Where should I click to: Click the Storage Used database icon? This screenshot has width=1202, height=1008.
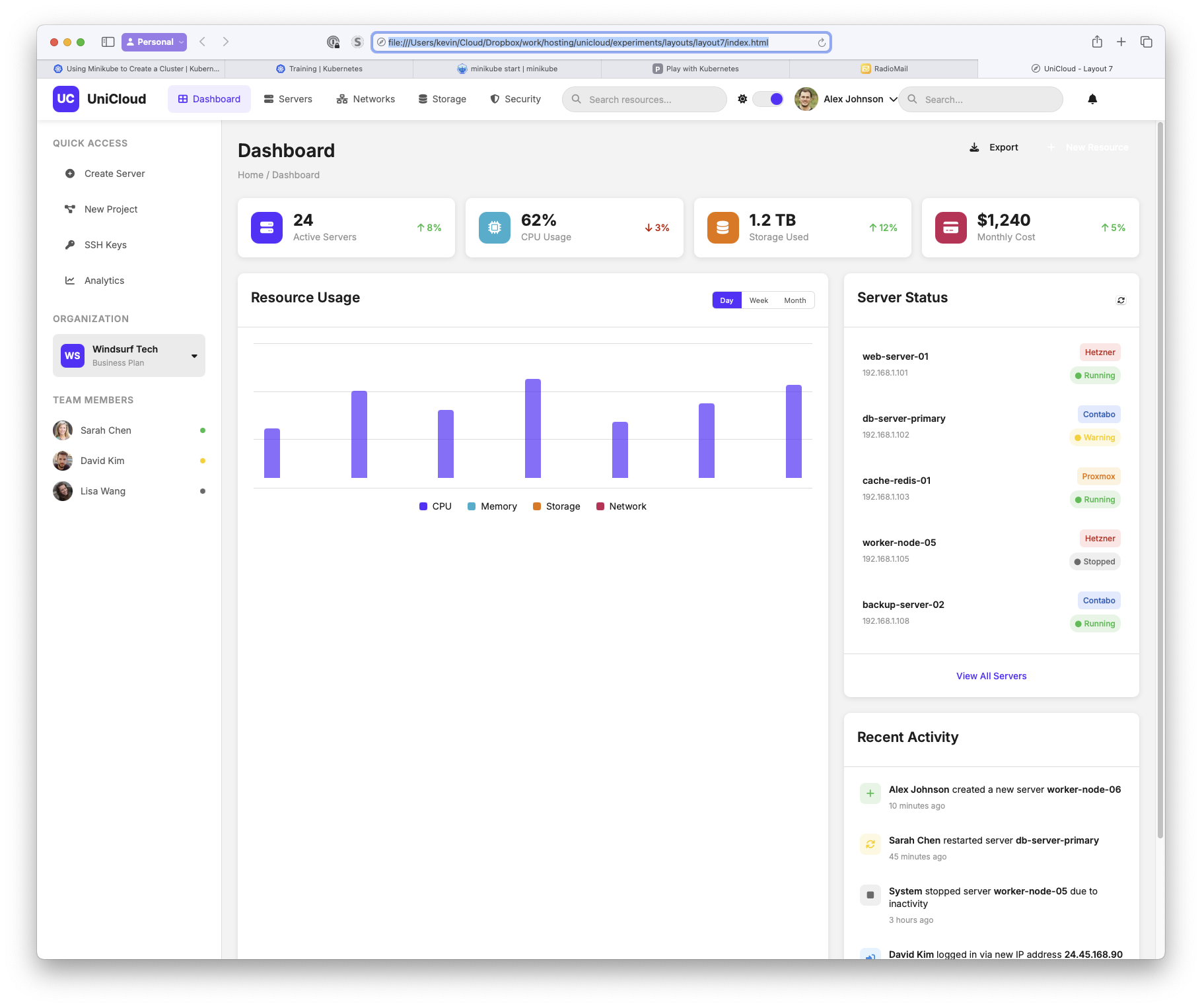pyautogui.click(x=723, y=228)
